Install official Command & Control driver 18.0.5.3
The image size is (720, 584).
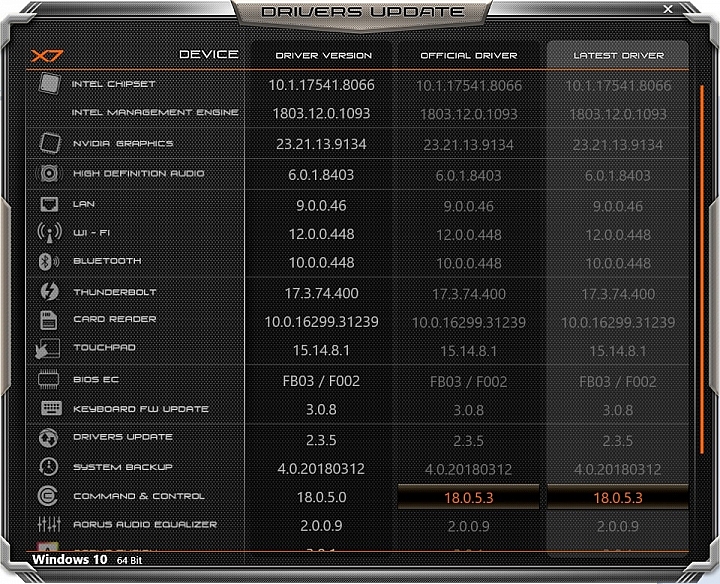tap(468, 497)
